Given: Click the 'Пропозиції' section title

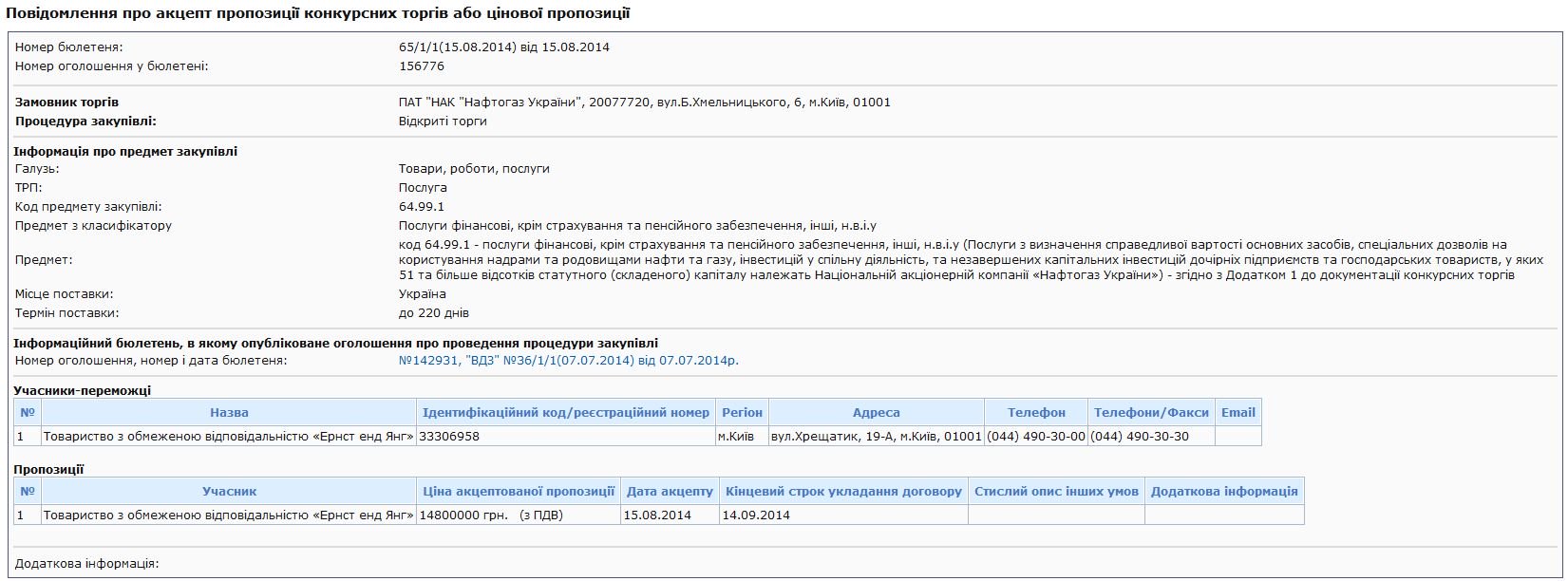Looking at the screenshot, I should (x=48, y=469).
